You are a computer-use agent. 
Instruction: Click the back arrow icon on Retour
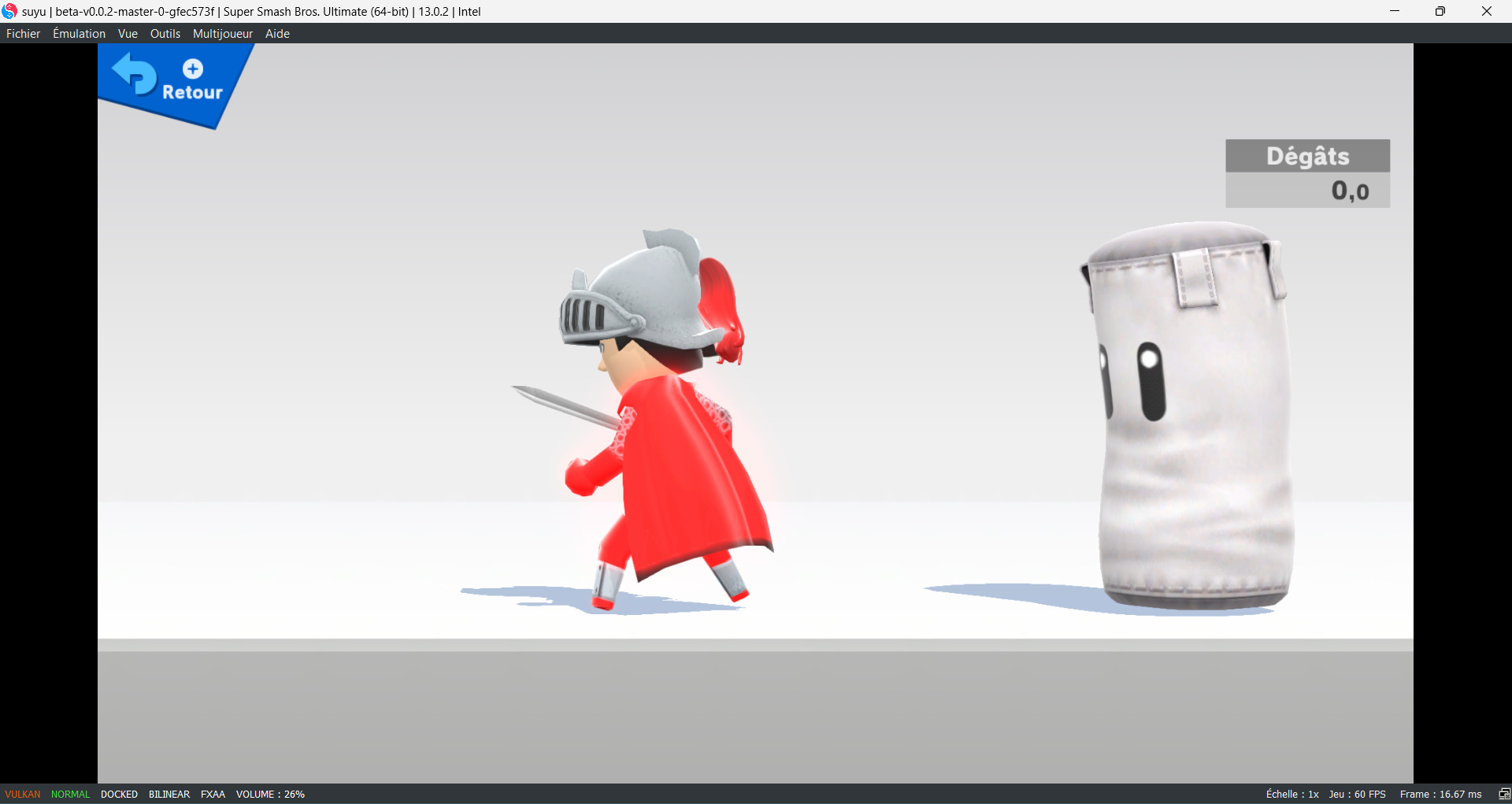click(x=133, y=72)
